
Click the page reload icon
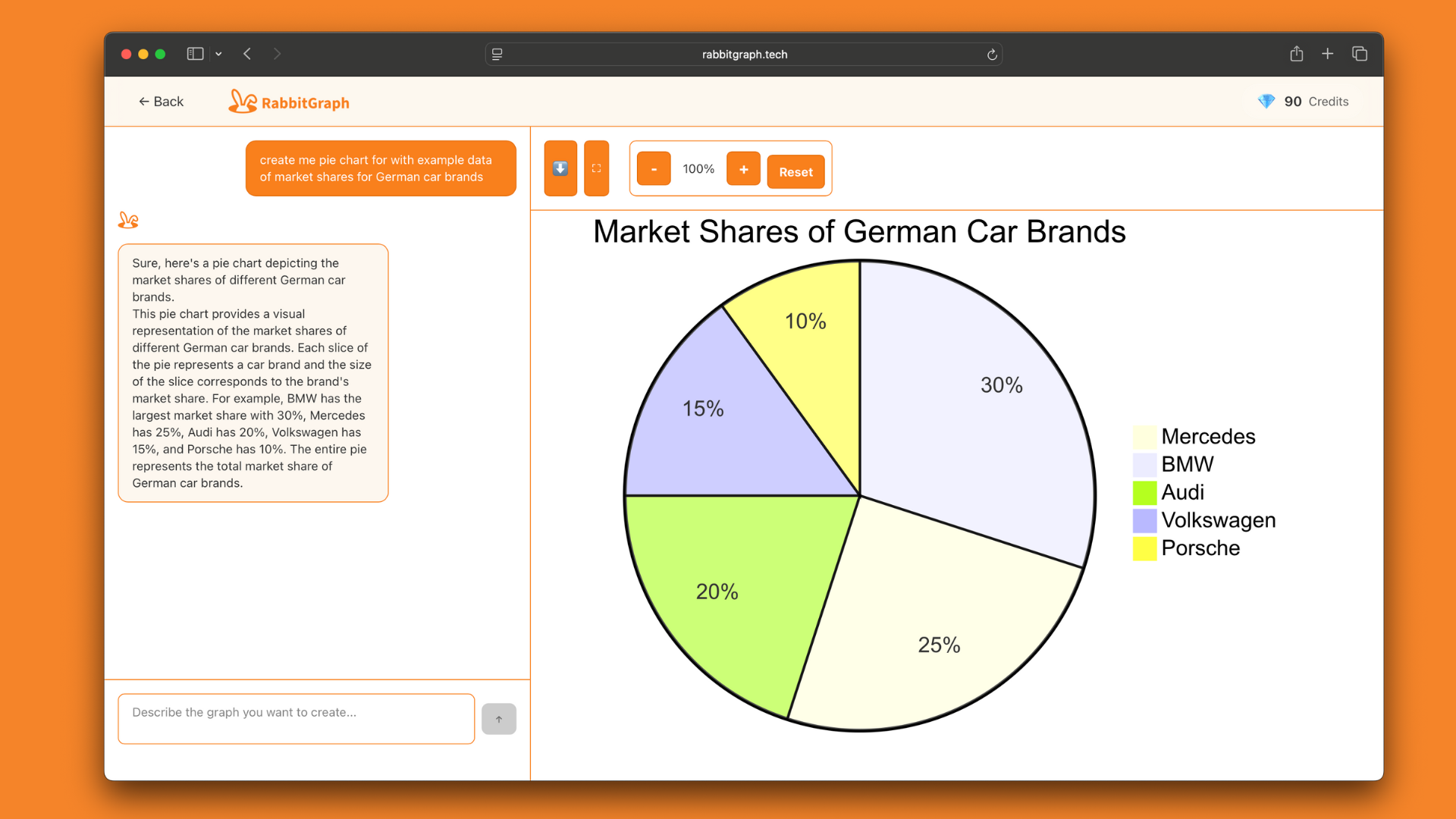coord(991,55)
